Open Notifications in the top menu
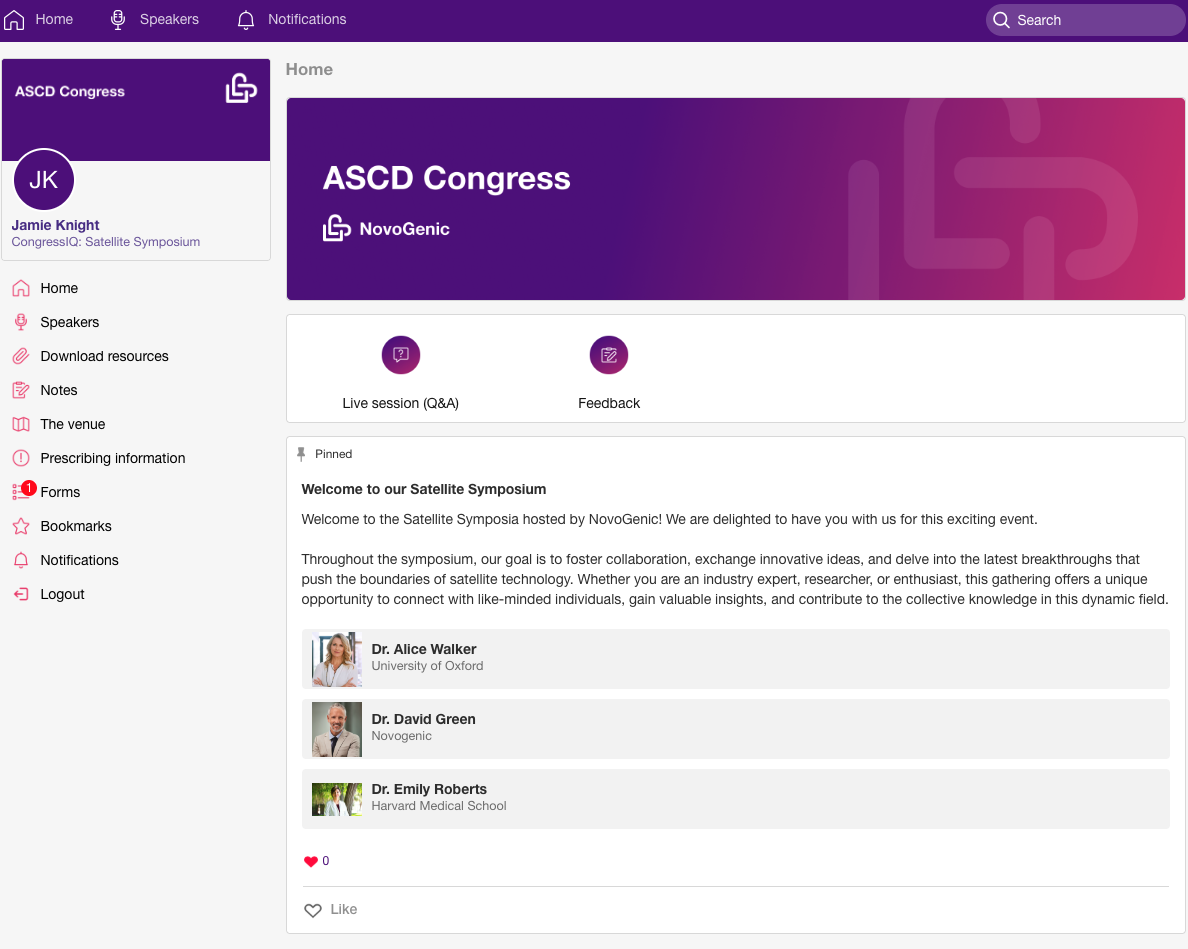 point(307,20)
